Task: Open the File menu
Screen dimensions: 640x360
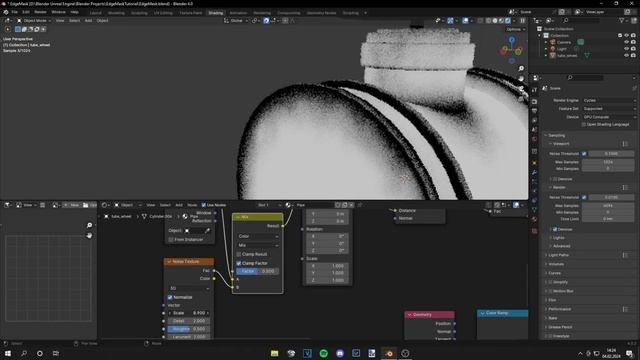Action: 14,12
